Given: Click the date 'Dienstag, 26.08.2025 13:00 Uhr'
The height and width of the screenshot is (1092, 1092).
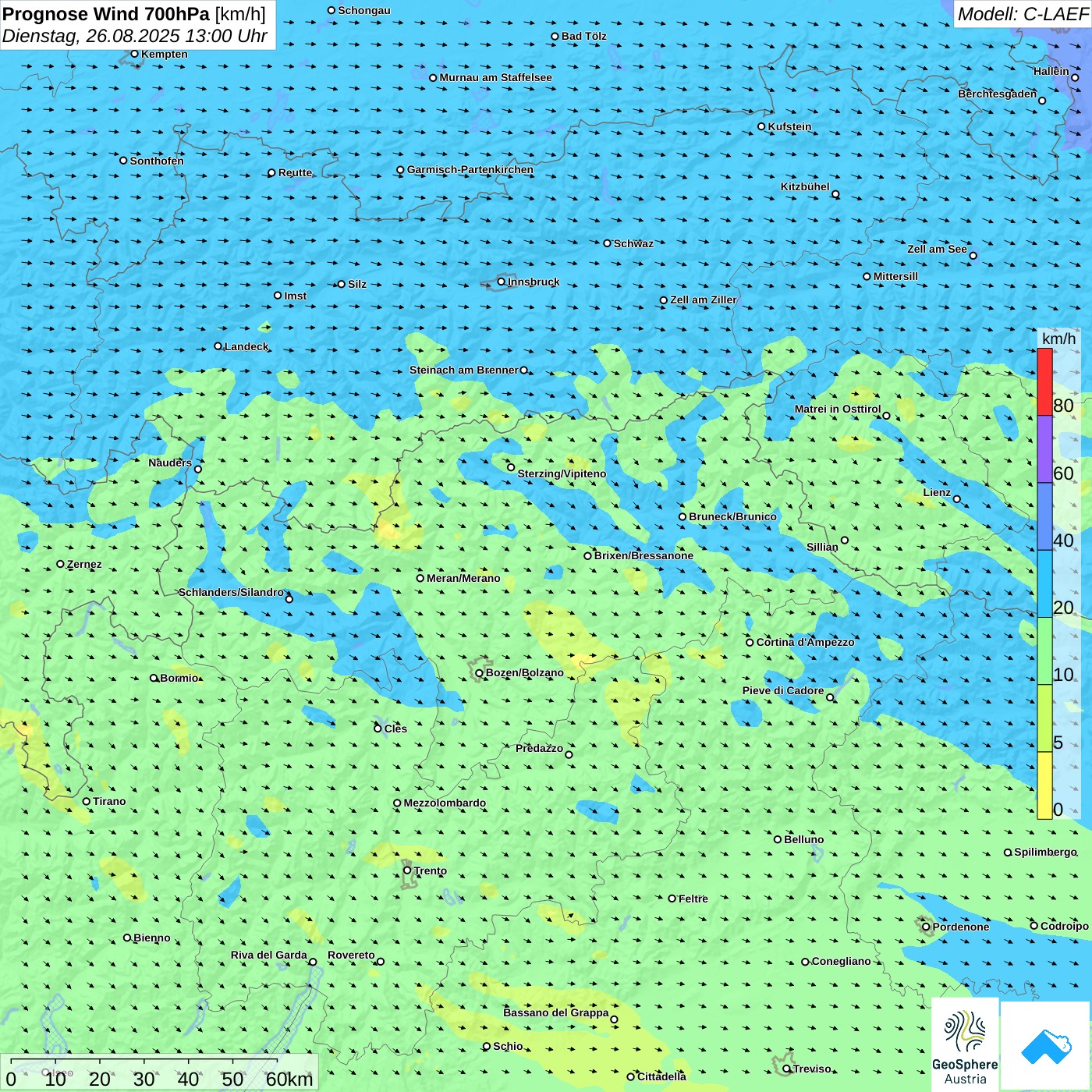Looking at the screenshot, I should (135, 37).
